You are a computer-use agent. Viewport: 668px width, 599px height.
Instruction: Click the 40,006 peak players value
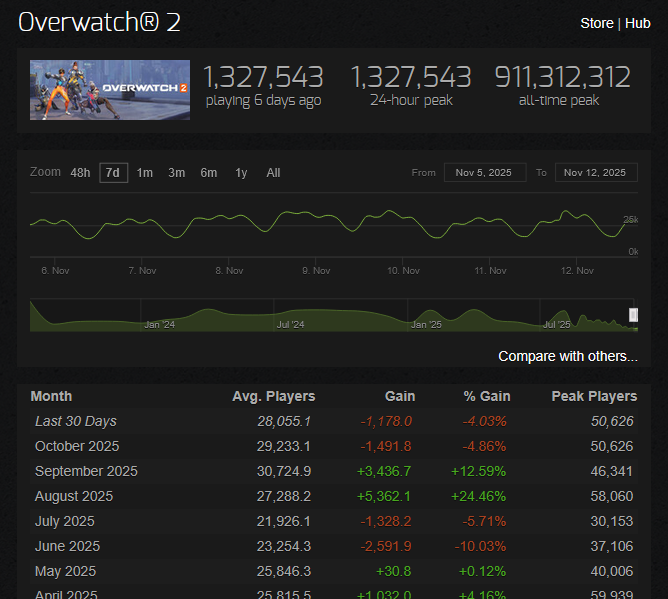[612, 571]
